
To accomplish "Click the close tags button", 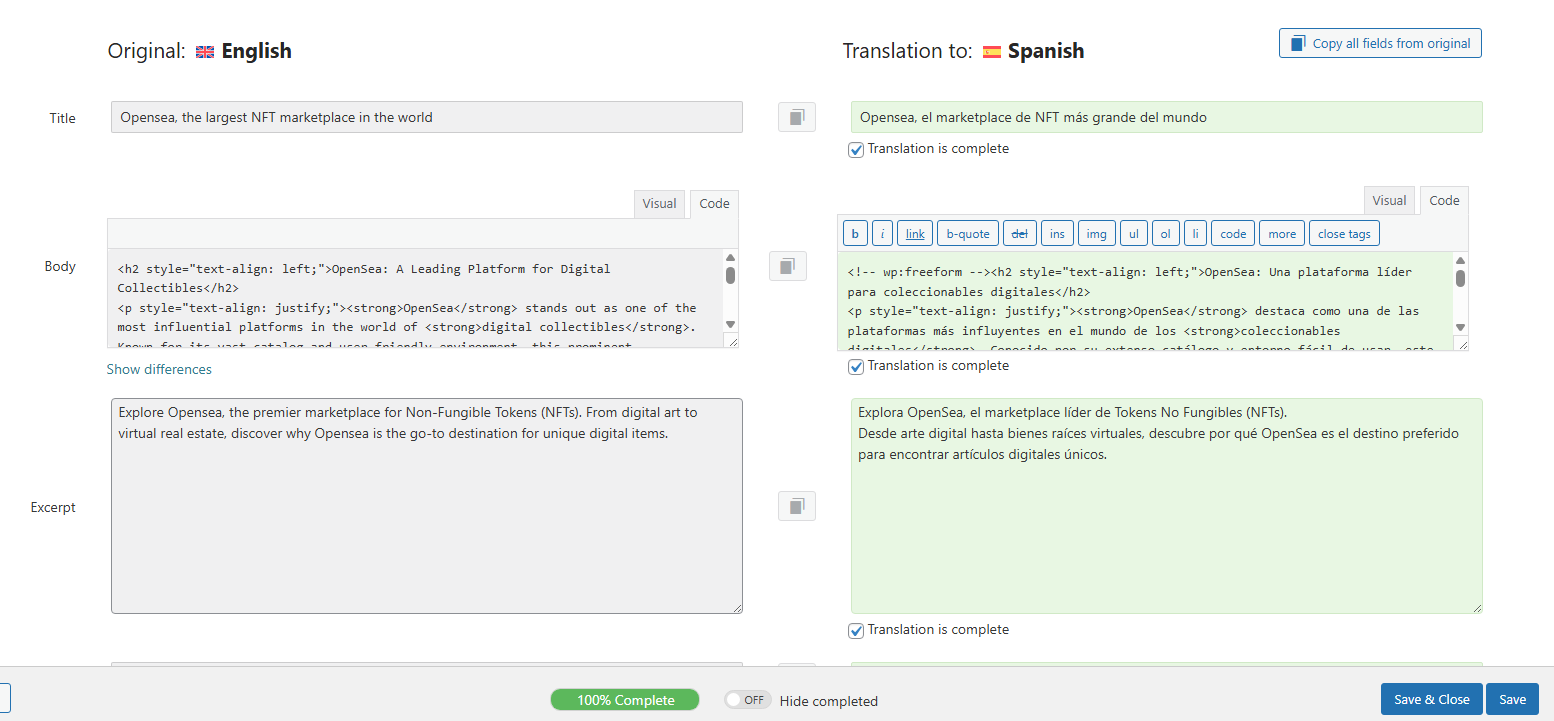I will point(1344,233).
